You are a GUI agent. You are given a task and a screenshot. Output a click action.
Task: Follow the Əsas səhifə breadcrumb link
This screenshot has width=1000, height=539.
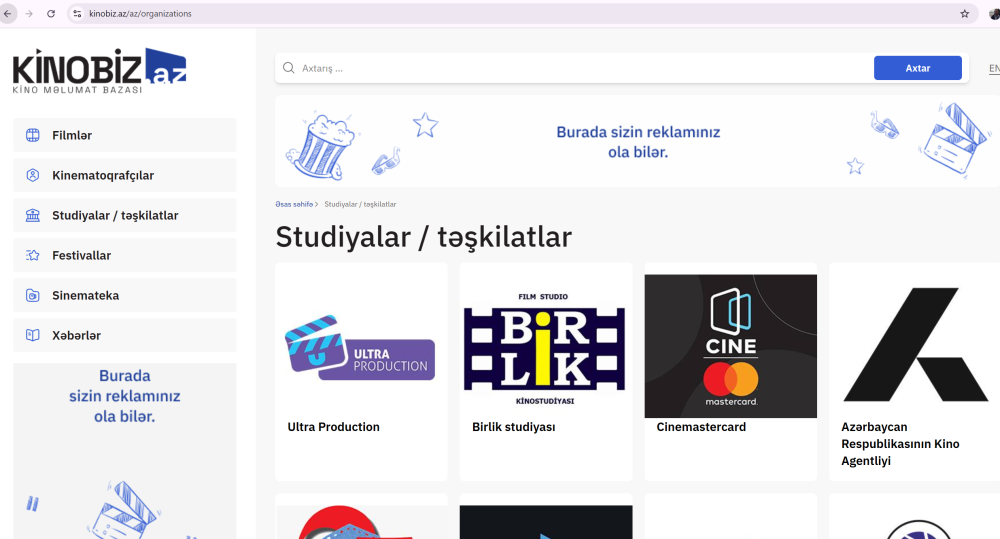click(x=294, y=204)
